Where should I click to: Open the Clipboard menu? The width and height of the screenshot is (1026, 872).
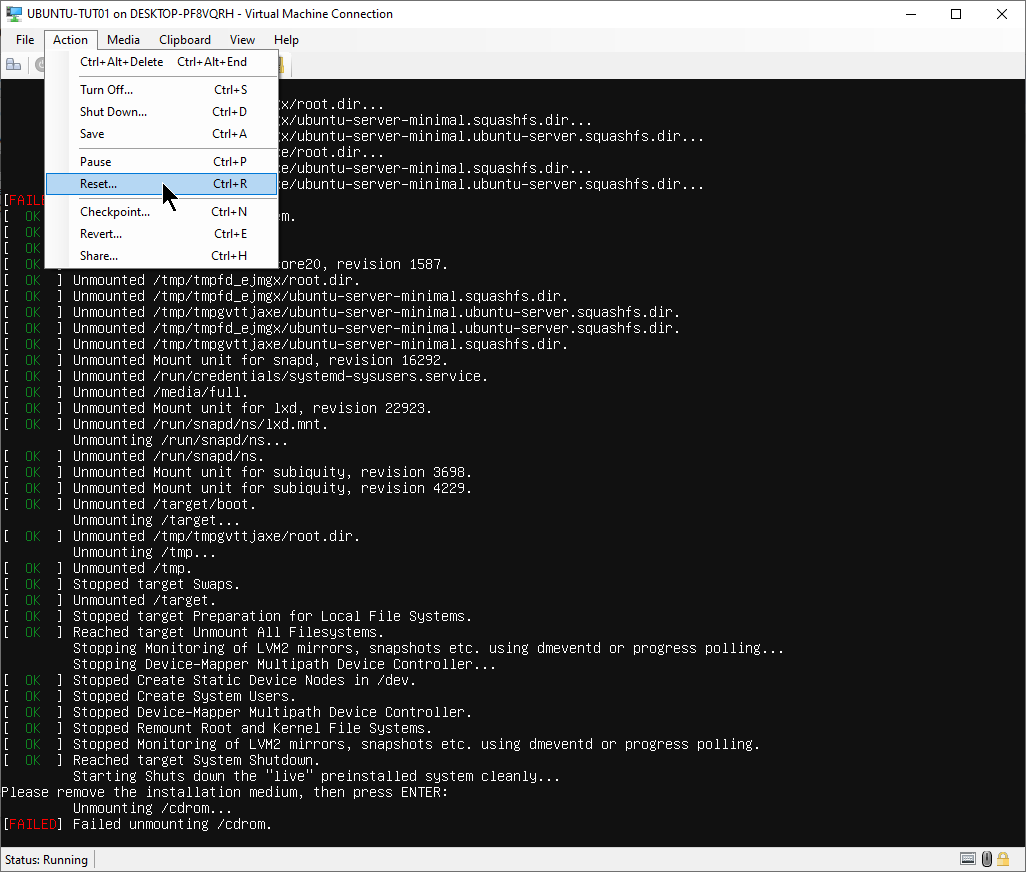click(185, 40)
